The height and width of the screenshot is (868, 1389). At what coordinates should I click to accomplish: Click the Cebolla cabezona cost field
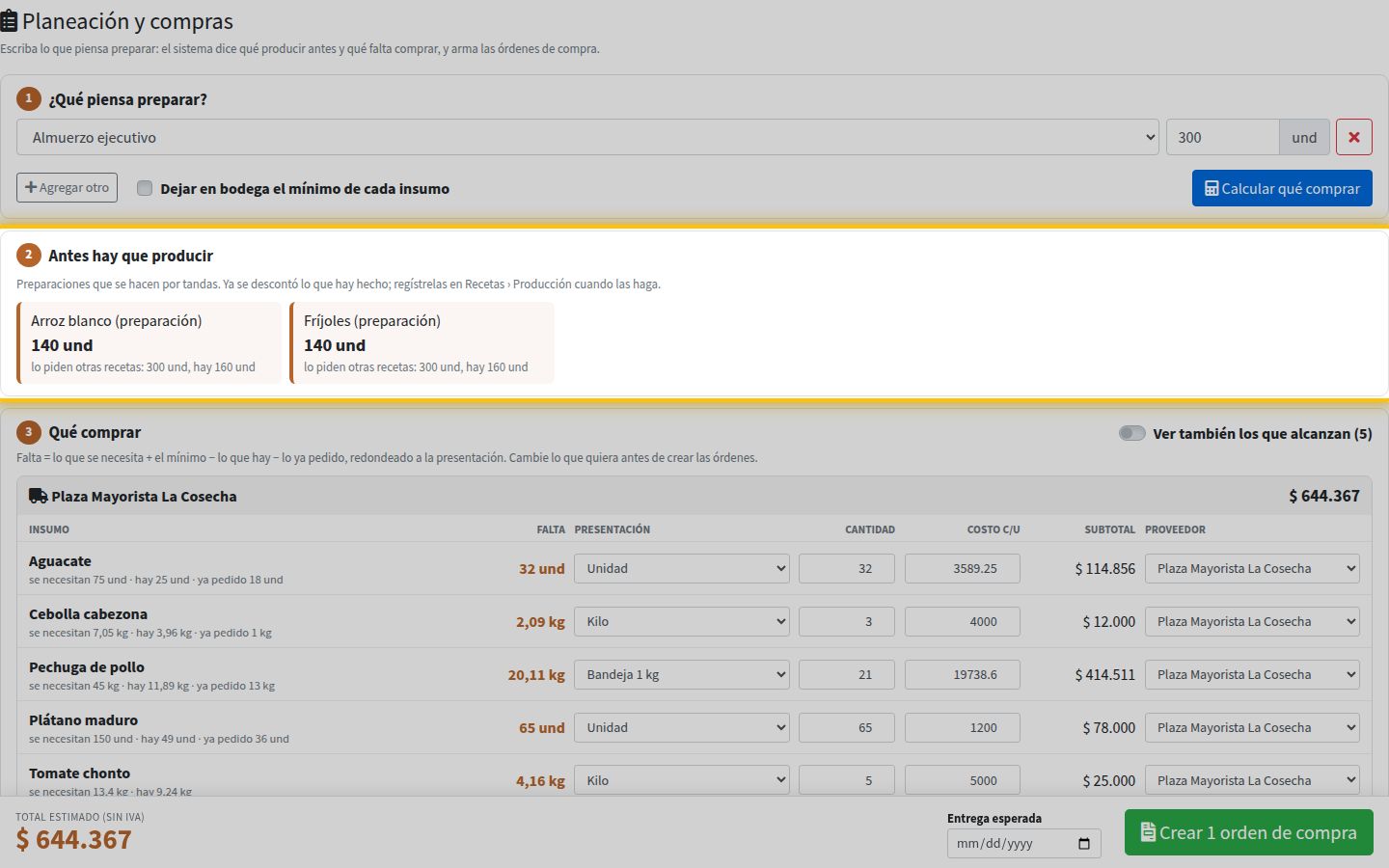coord(963,621)
